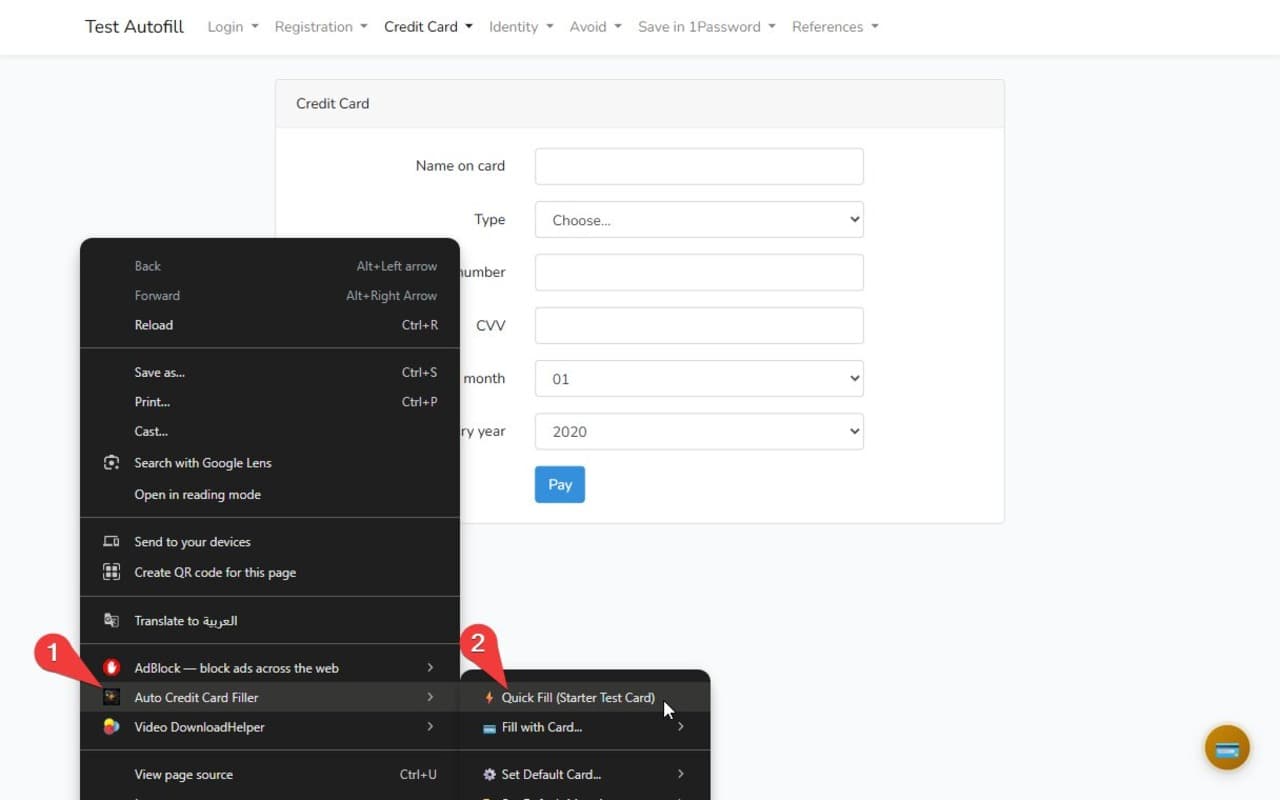Viewport: 1280px width, 800px height.
Task: Open the Identity dropdown in navbar
Action: point(521,27)
